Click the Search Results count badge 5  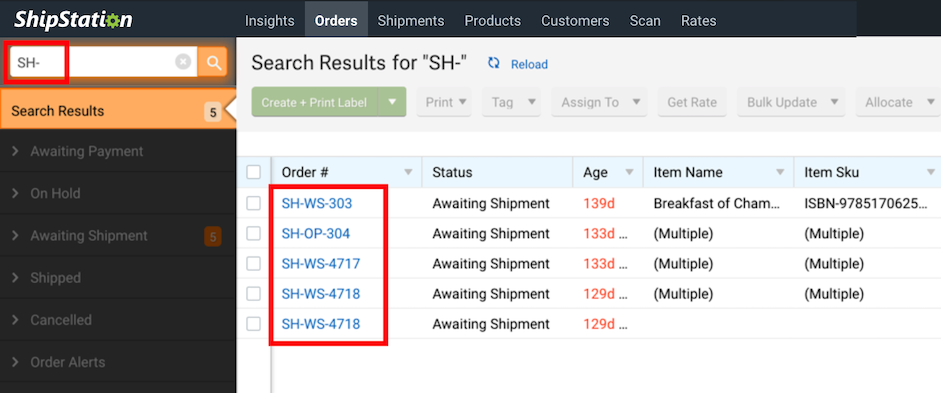point(212,112)
